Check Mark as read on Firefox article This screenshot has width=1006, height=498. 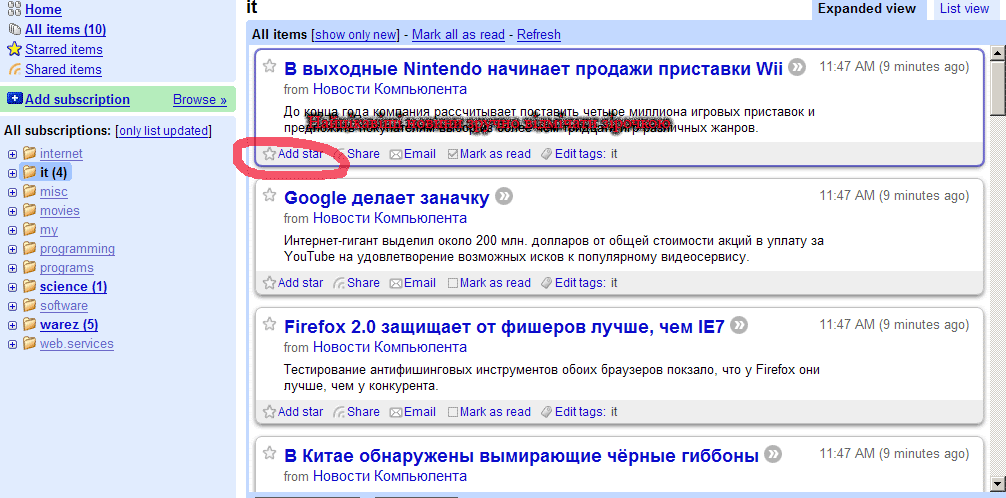coord(452,412)
